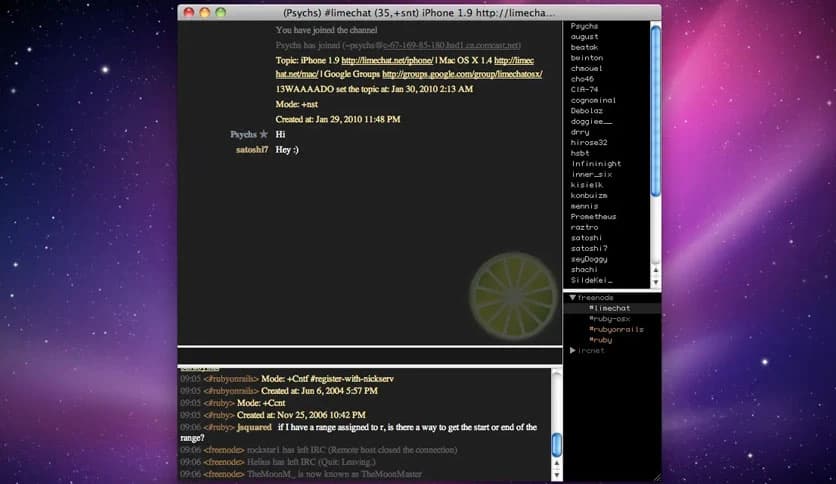Image resolution: width=836 pixels, height=484 pixels.
Task: Click the message input field
Action: pos(370,356)
